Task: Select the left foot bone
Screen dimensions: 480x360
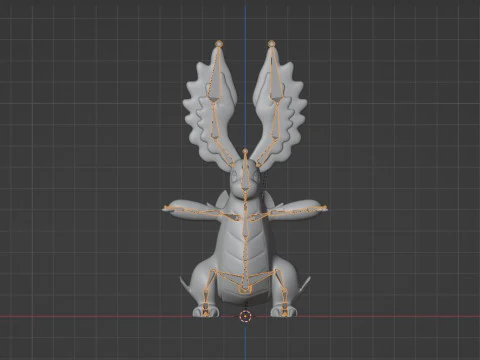Action: click(206, 310)
